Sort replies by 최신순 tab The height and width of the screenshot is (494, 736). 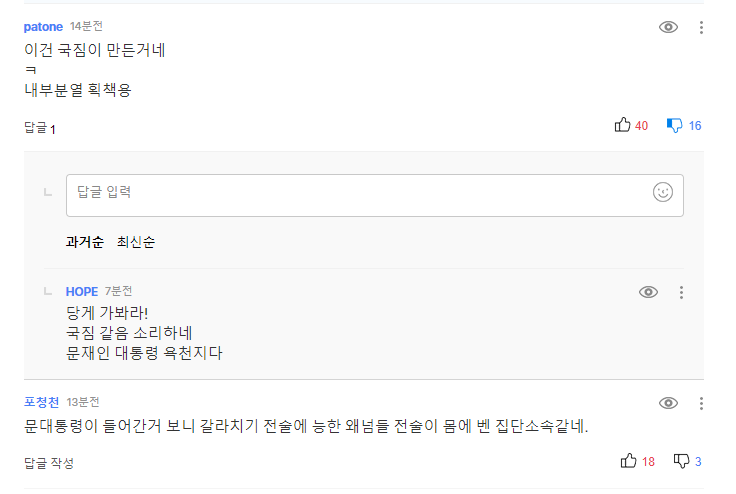click(136, 242)
